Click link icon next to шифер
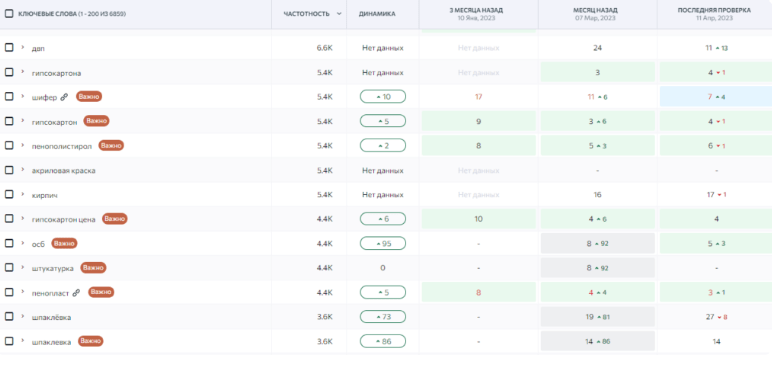772x391 pixels. [64, 97]
